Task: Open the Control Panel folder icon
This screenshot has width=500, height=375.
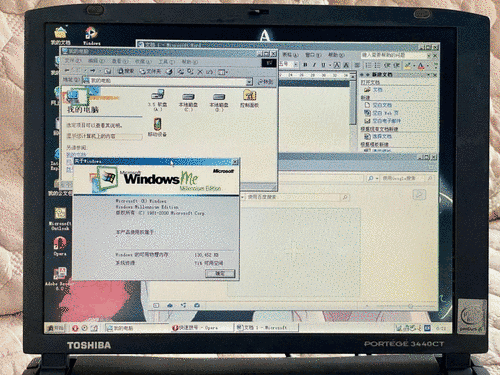Action: tap(249, 99)
